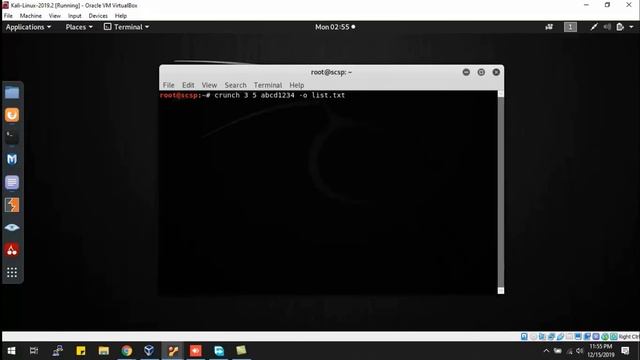Open VirtualBox Help menu

[121, 16]
